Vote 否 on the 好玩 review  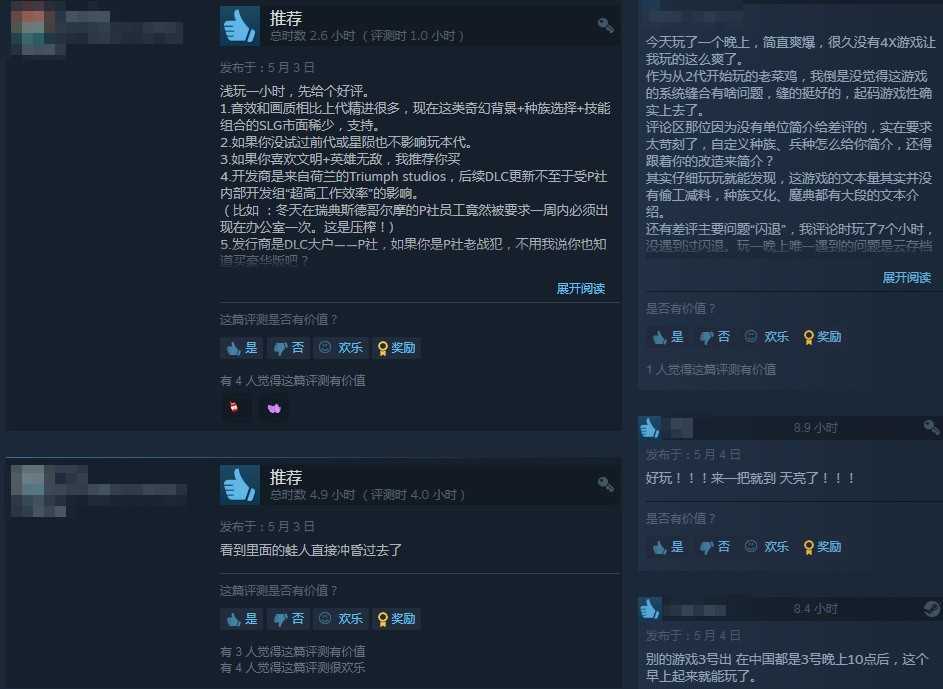[714, 547]
